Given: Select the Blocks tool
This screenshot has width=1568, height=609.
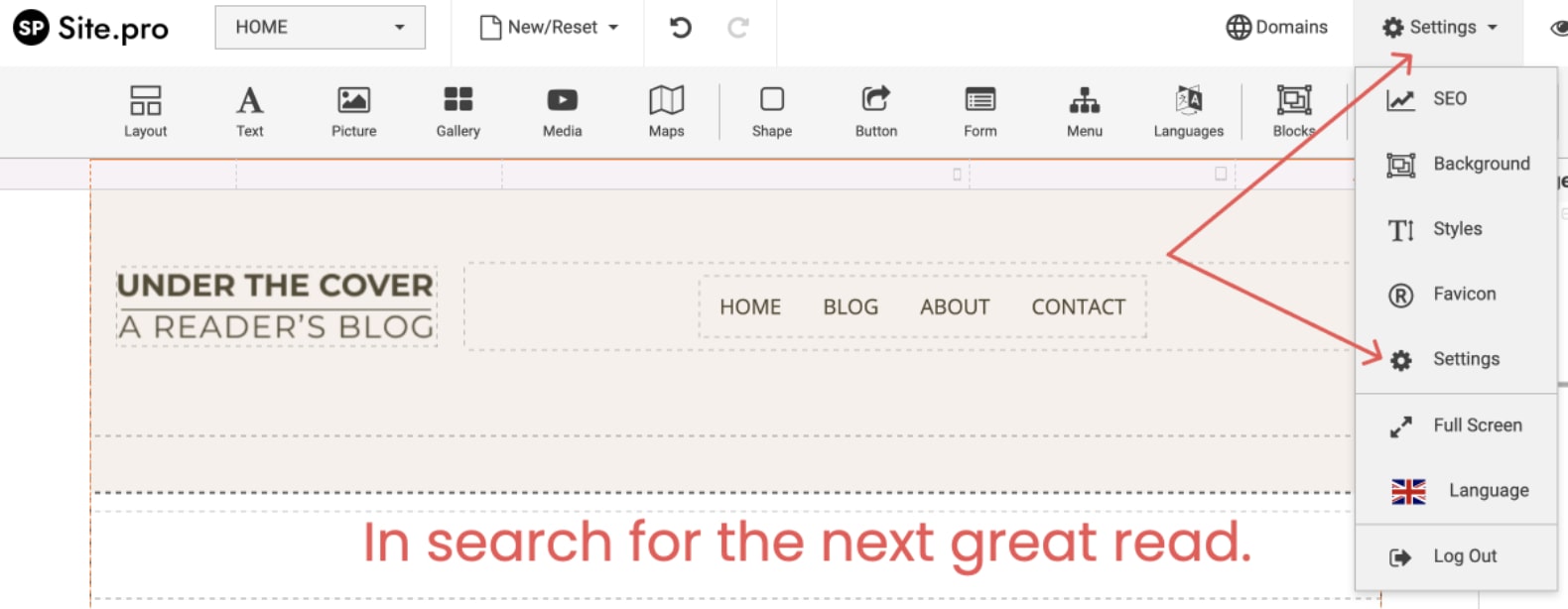Looking at the screenshot, I should point(1294,111).
